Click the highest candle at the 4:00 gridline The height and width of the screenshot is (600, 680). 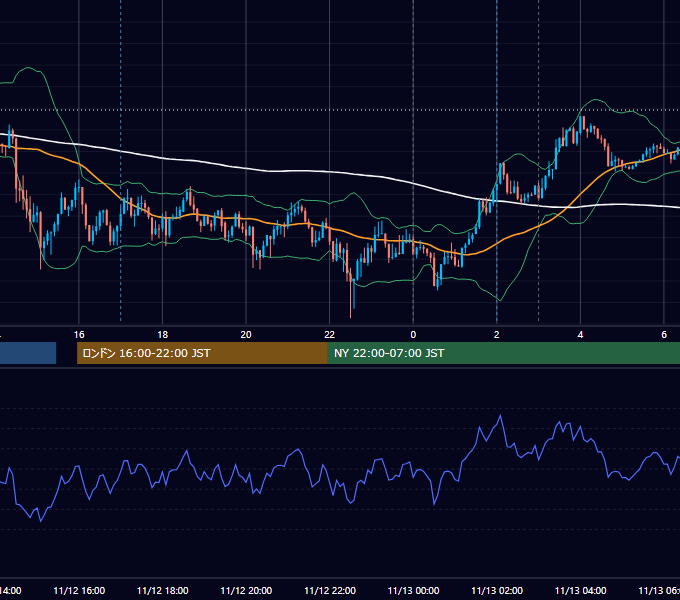click(581, 126)
